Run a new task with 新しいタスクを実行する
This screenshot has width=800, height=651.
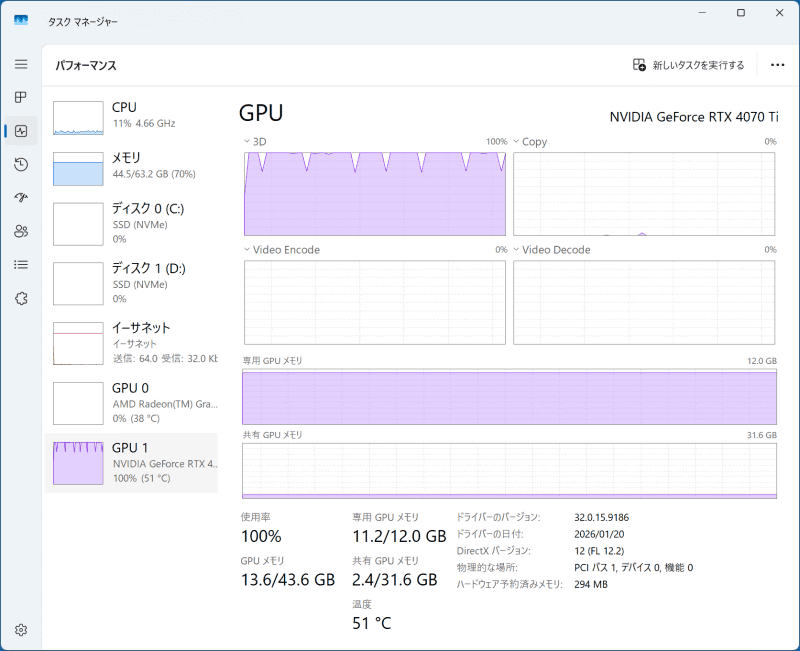tap(688, 65)
